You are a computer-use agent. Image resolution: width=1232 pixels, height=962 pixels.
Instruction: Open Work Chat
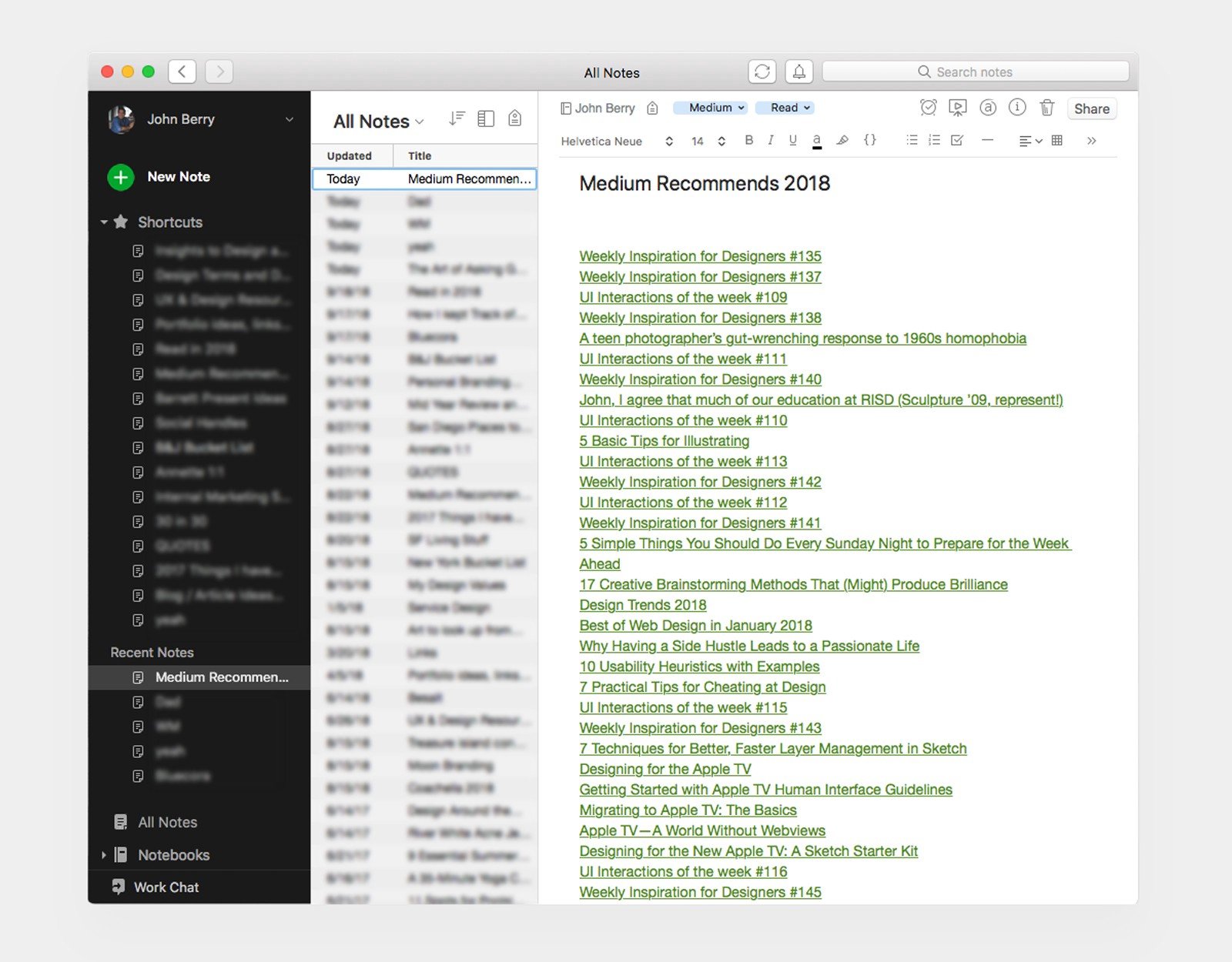pyautogui.click(x=164, y=887)
